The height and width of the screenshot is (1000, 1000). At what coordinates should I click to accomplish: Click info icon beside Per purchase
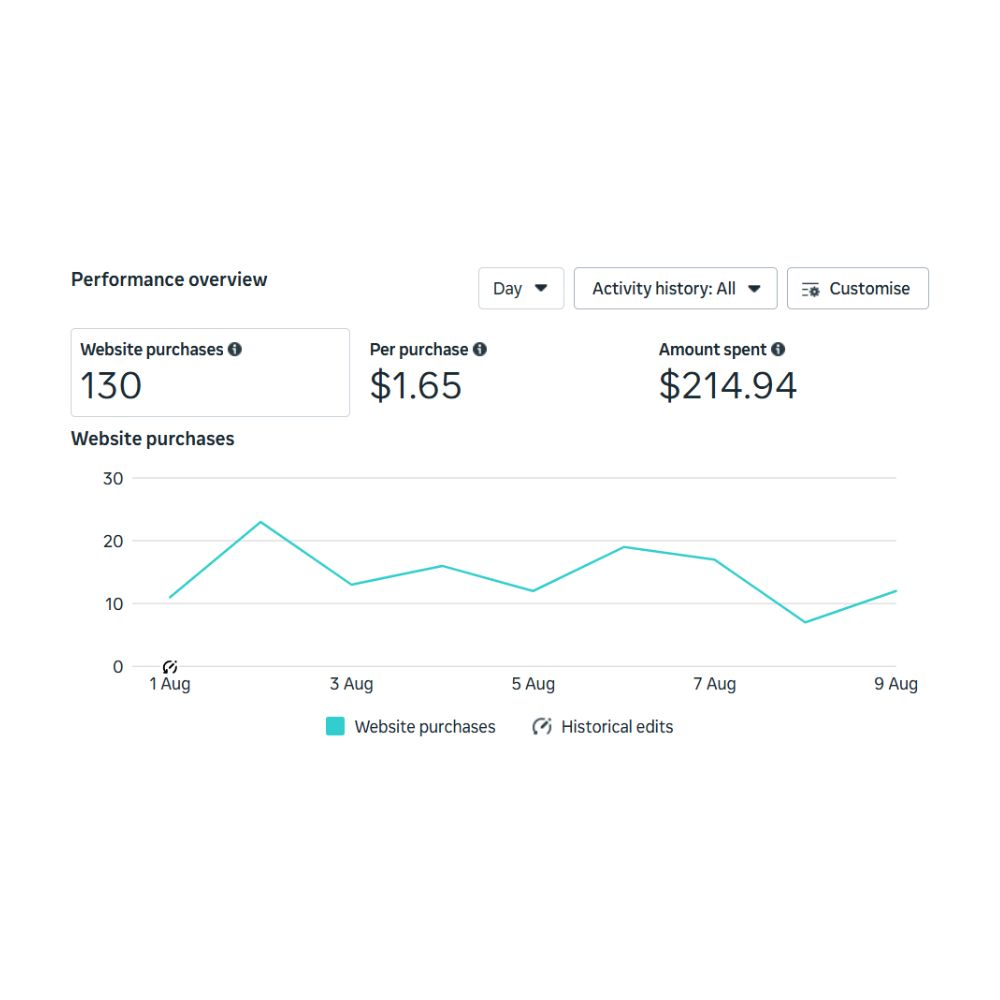click(x=480, y=349)
